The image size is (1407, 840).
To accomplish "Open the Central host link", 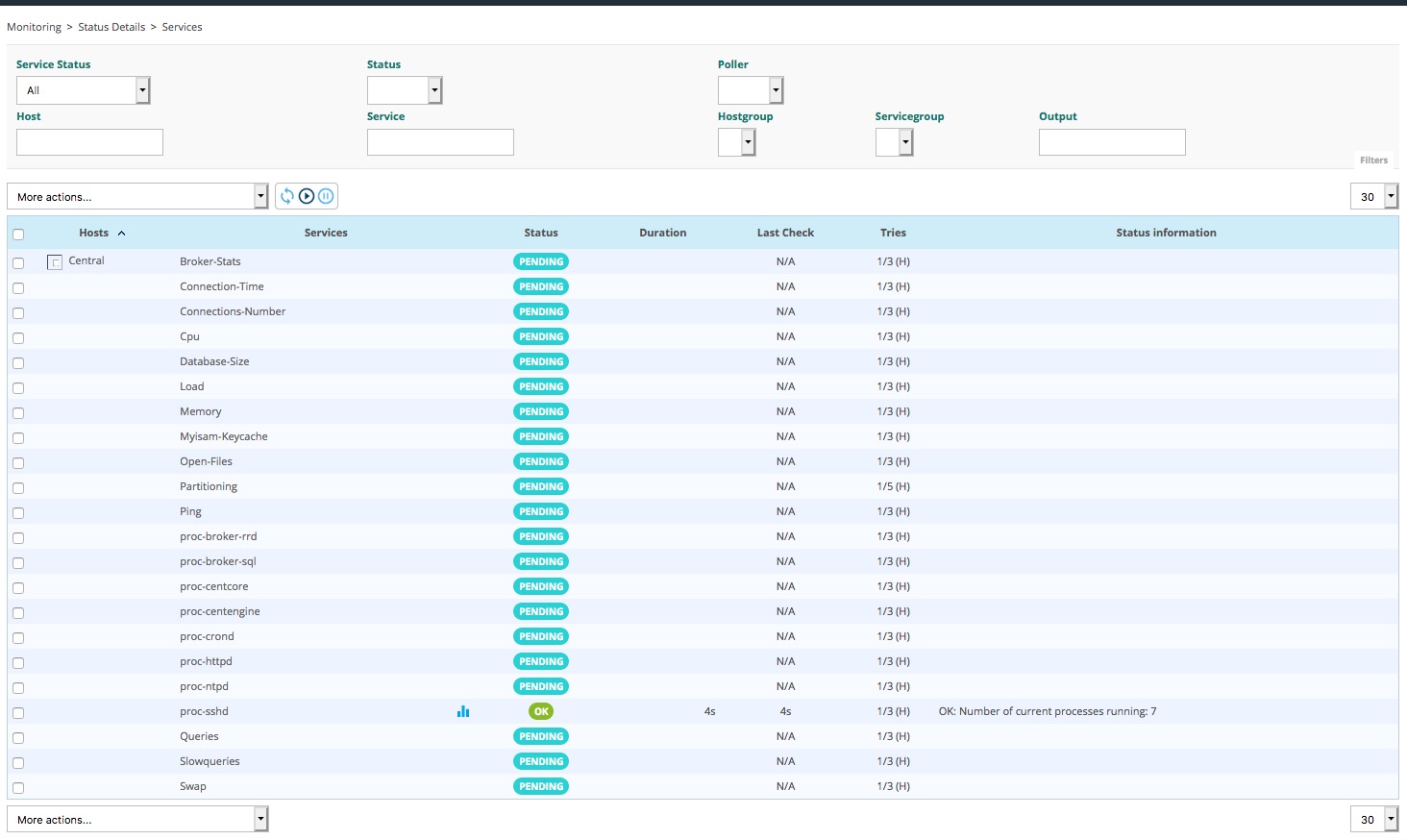I will point(86,260).
